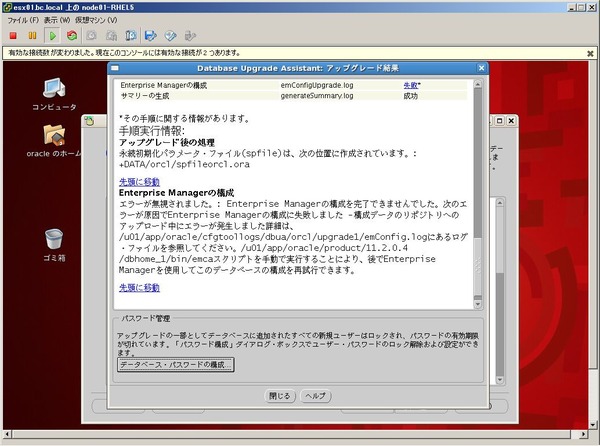Click the 閉じる button
Viewport: 600px width, 446px height.
tap(280, 396)
